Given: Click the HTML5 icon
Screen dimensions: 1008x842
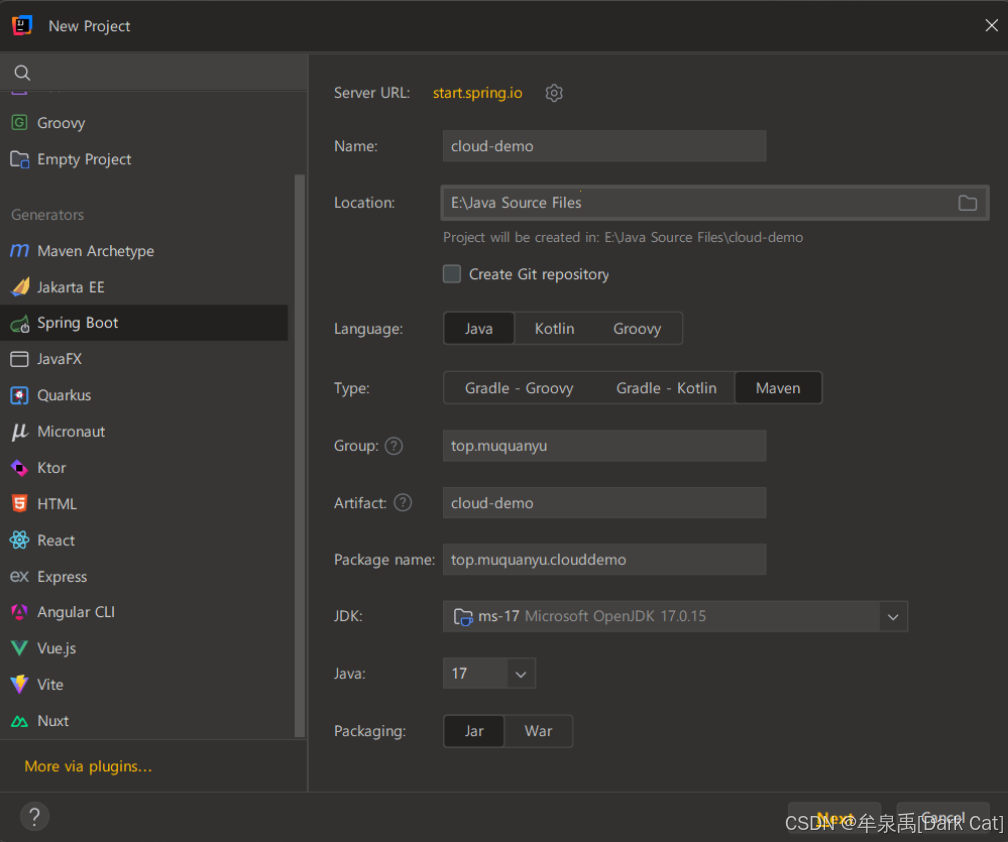Looking at the screenshot, I should point(19,503).
